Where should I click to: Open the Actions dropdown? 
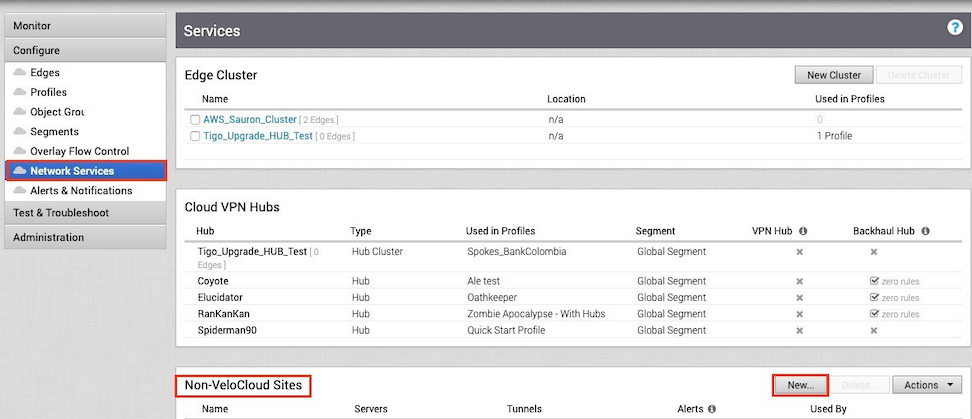927,384
